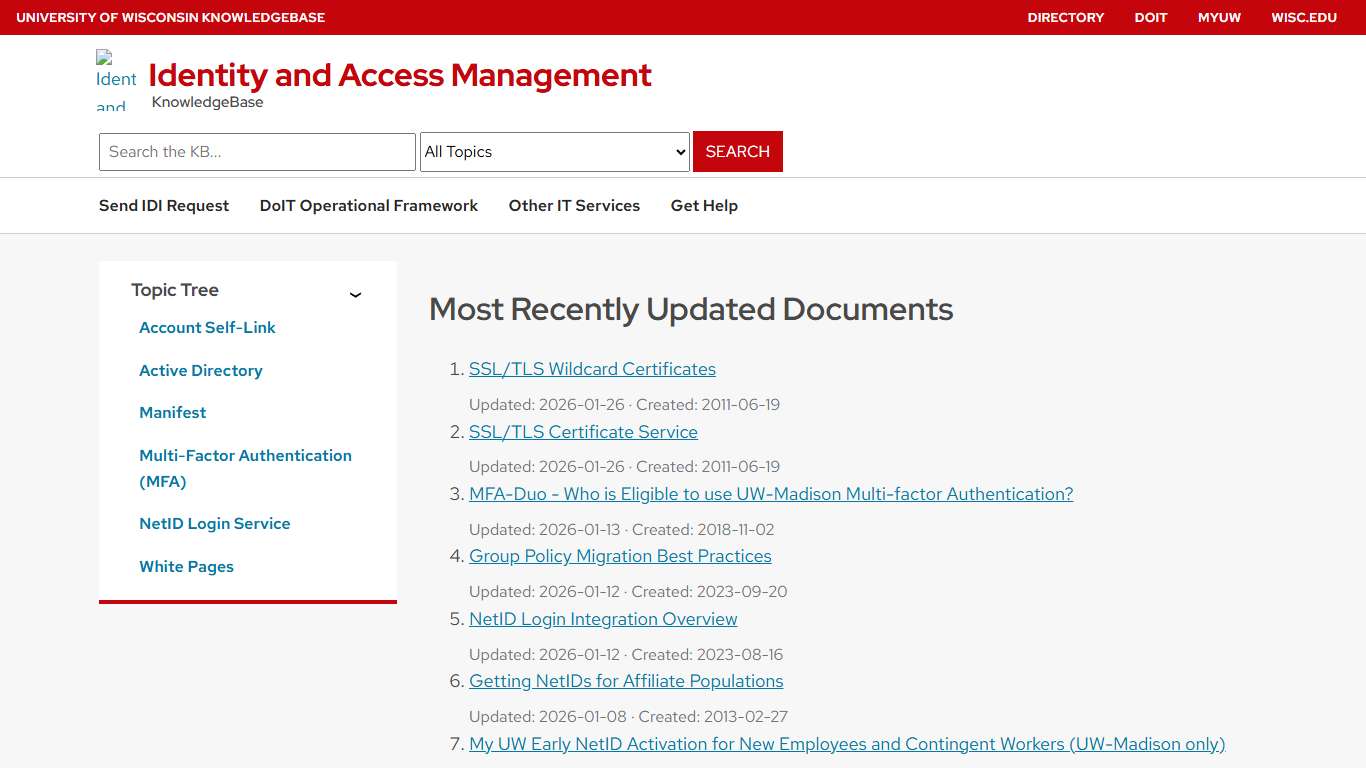Click the SEARCH button

(737, 151)
